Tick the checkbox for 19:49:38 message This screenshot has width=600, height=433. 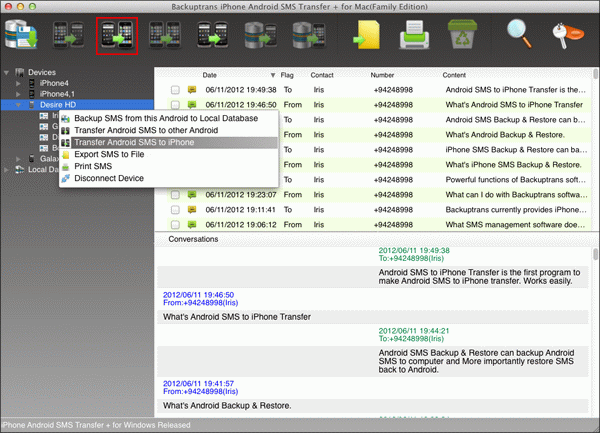175,90
